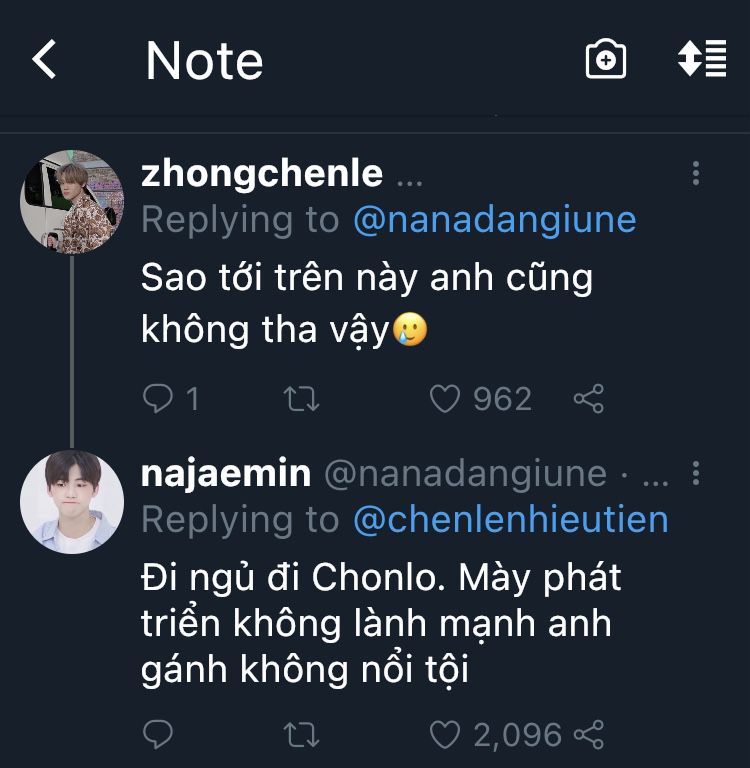Retweet zhongchenle's tweet
This screenshot has width=750, height=768.
tap(301, 400)
